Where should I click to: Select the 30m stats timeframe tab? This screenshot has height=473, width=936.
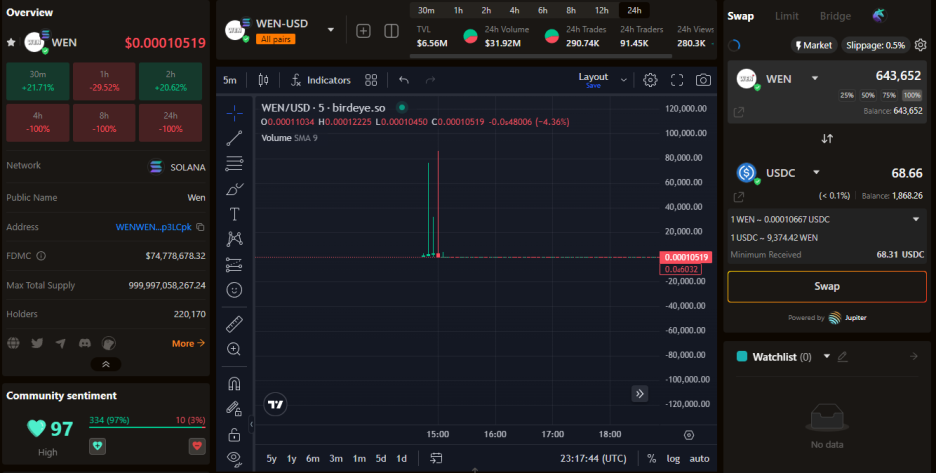click(426, 10)
